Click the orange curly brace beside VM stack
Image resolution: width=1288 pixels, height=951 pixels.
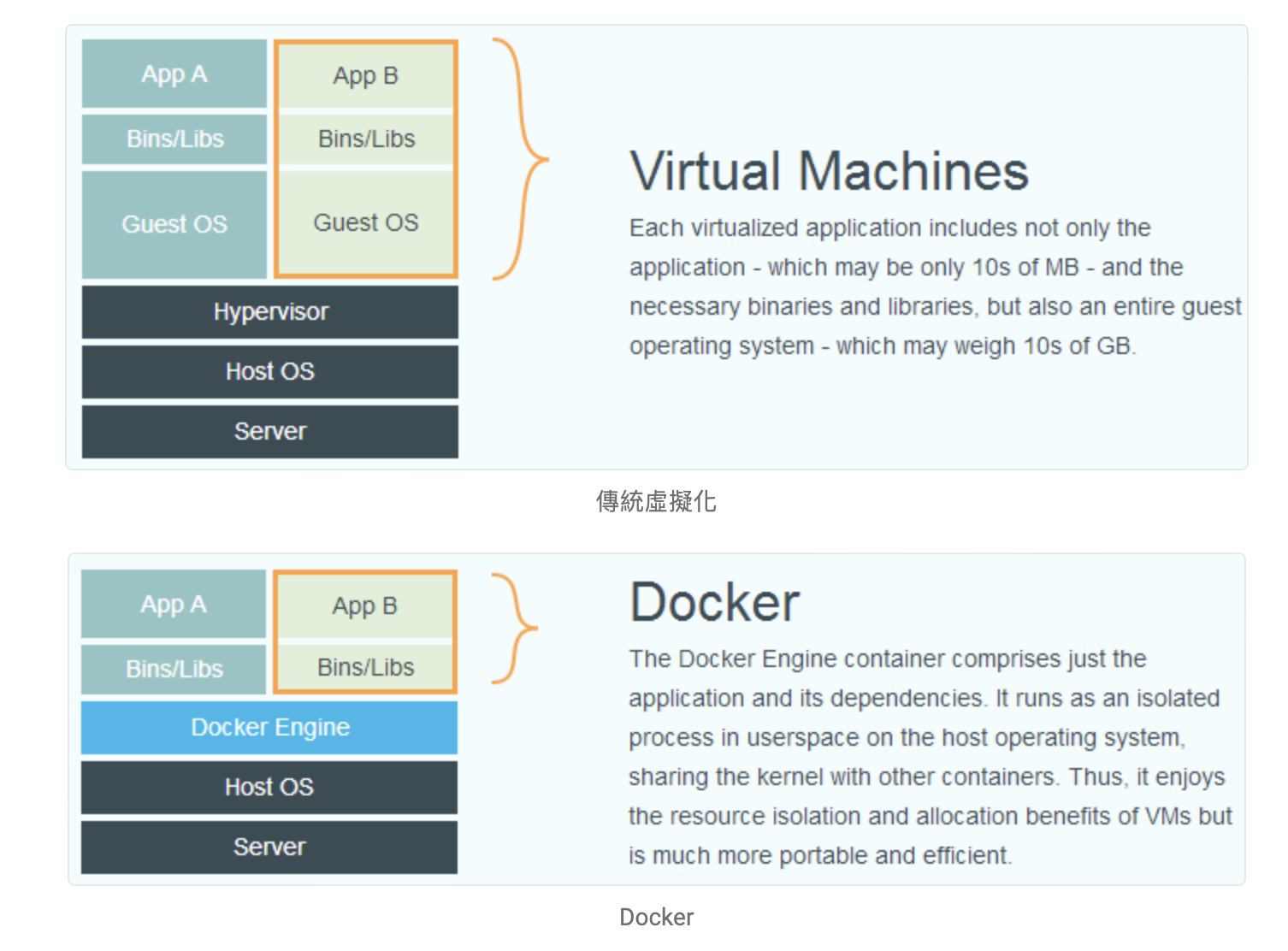(x=522, y=159)
